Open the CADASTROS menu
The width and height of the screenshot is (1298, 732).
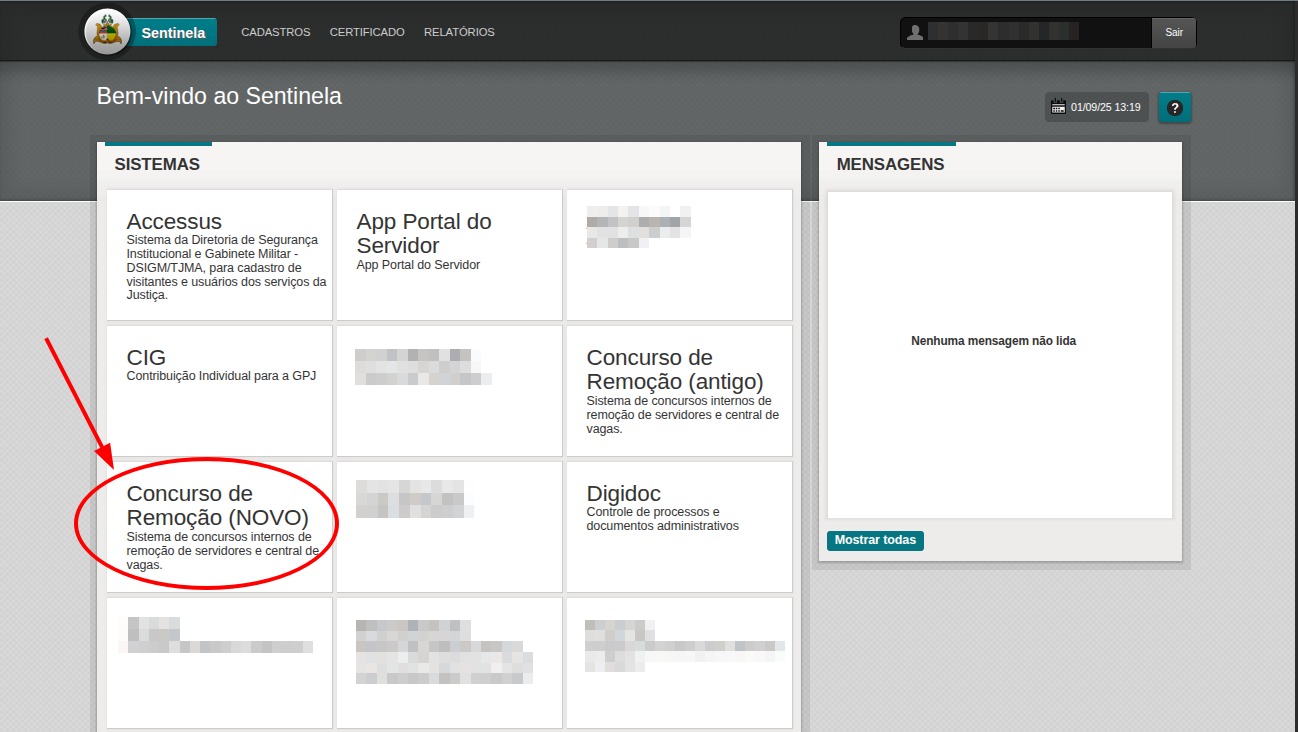tap(275, 32)
